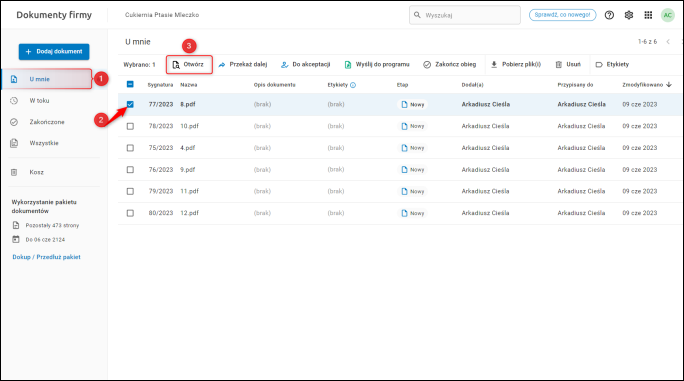Click the Przypisany do column header
Viewport: 684px width, 381px height.
tap(575, 85)
